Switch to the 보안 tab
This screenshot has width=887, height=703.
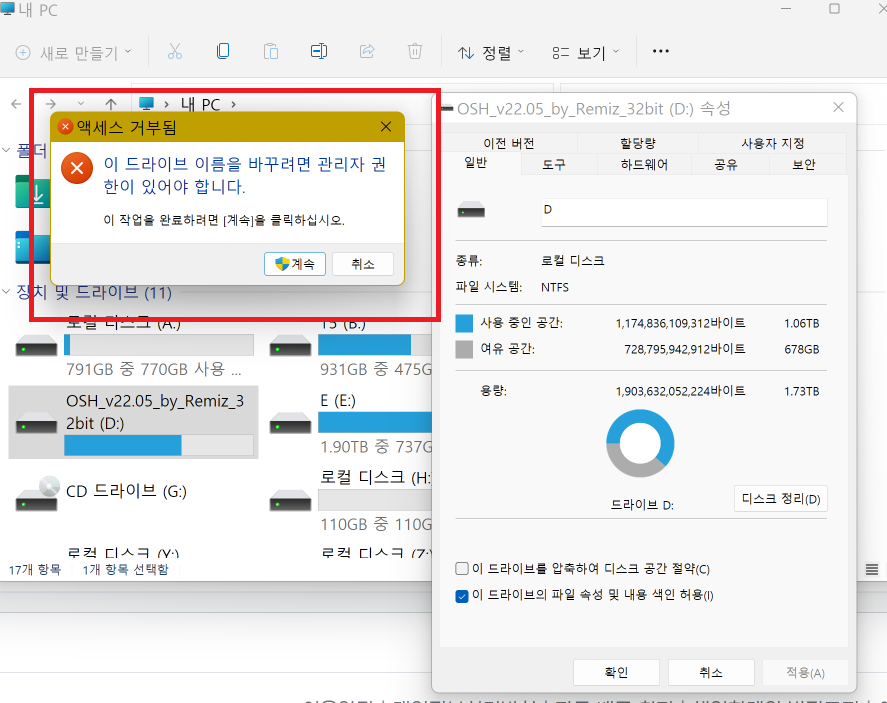click(x=803, y=165)
